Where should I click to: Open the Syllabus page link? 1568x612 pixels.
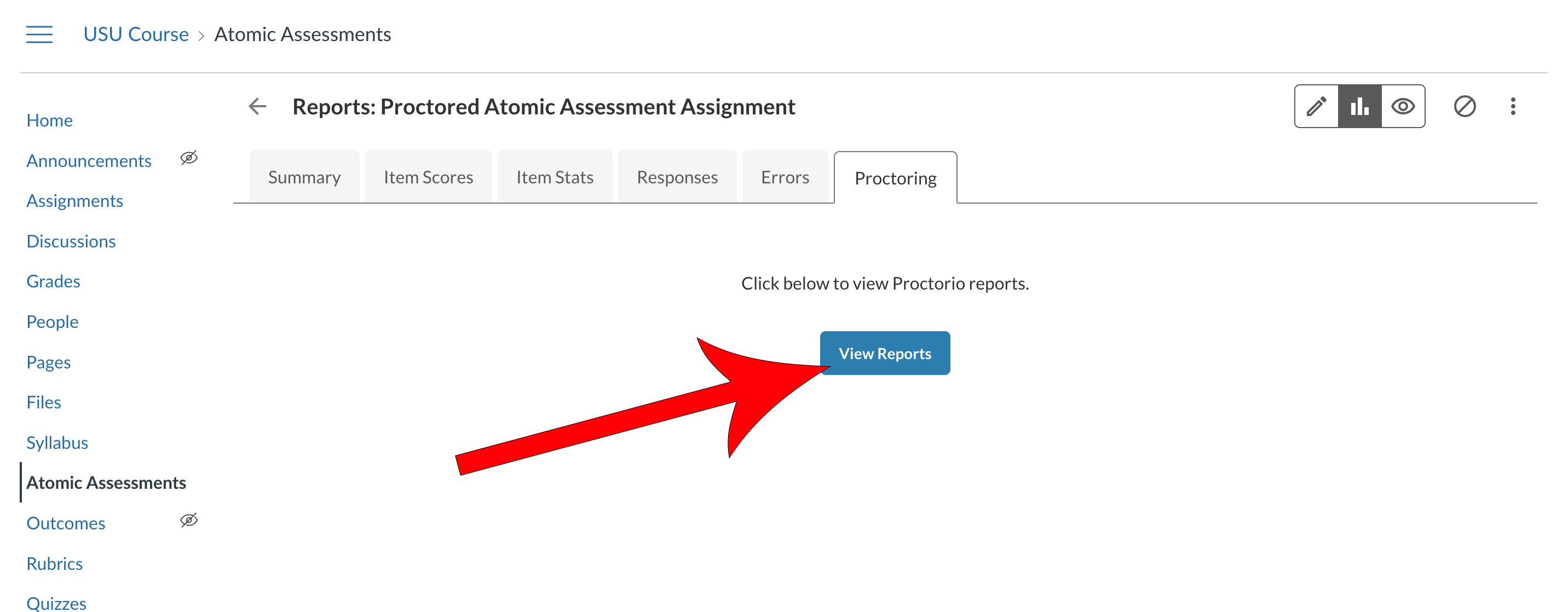pos(56,442)
